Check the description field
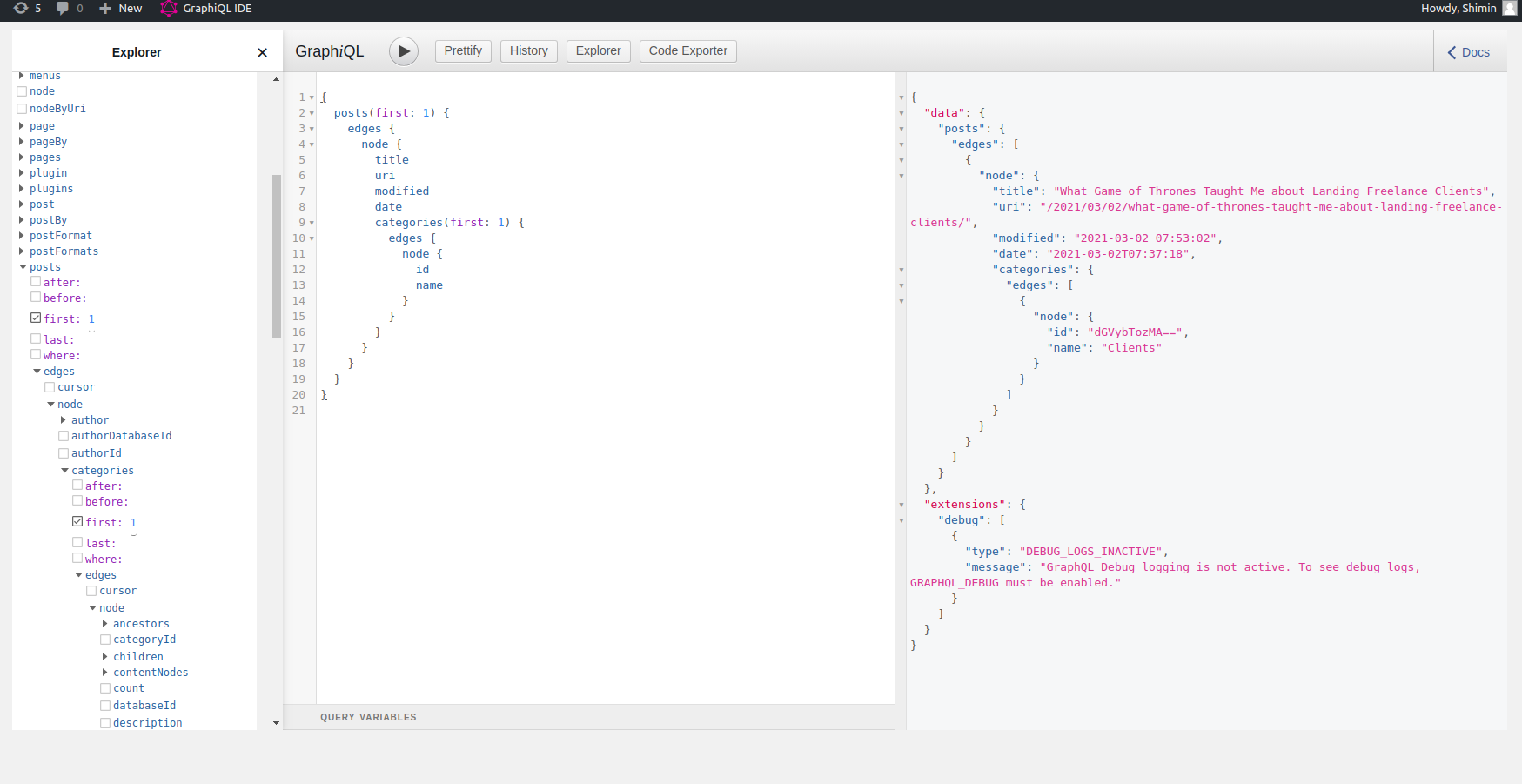 point(105,723)
